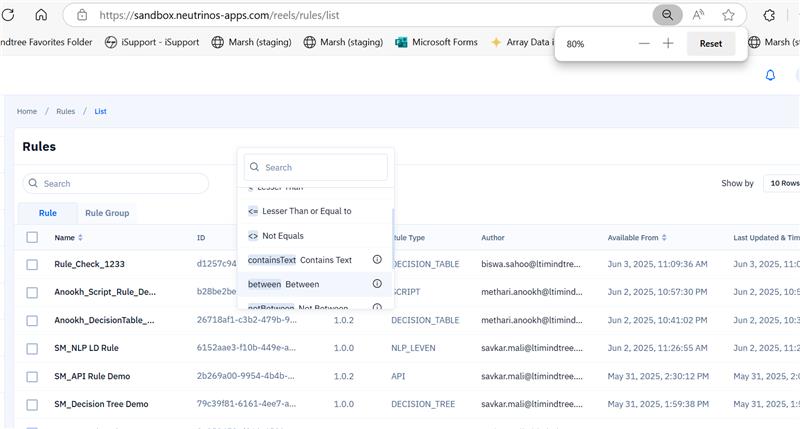Open notifications bell icon

click(x=770, y=75)
